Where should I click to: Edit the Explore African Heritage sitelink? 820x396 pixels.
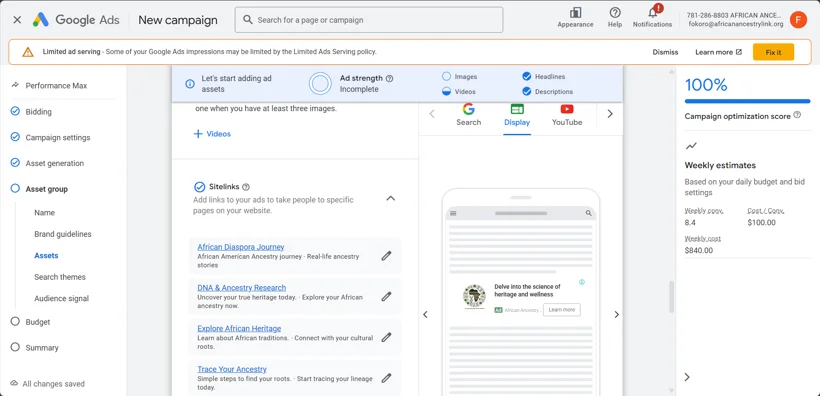pos(386,337)
